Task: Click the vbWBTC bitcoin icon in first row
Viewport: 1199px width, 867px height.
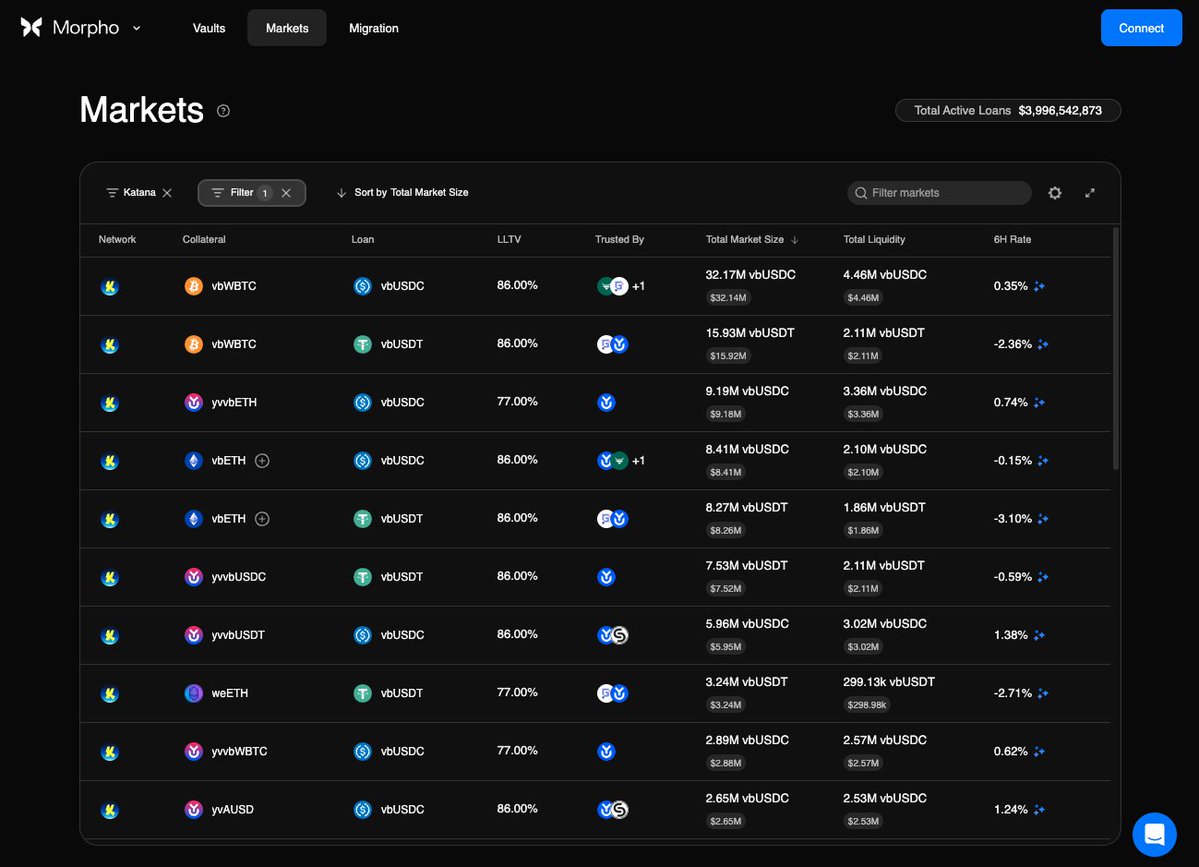Action: [x=193, y=287]
